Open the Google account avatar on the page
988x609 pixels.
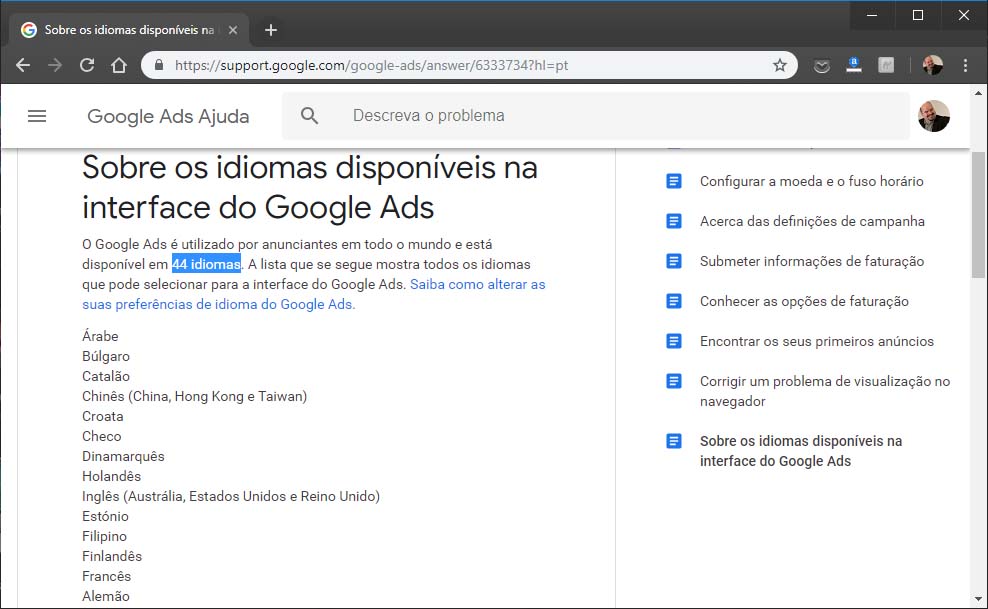coord(934,116)
